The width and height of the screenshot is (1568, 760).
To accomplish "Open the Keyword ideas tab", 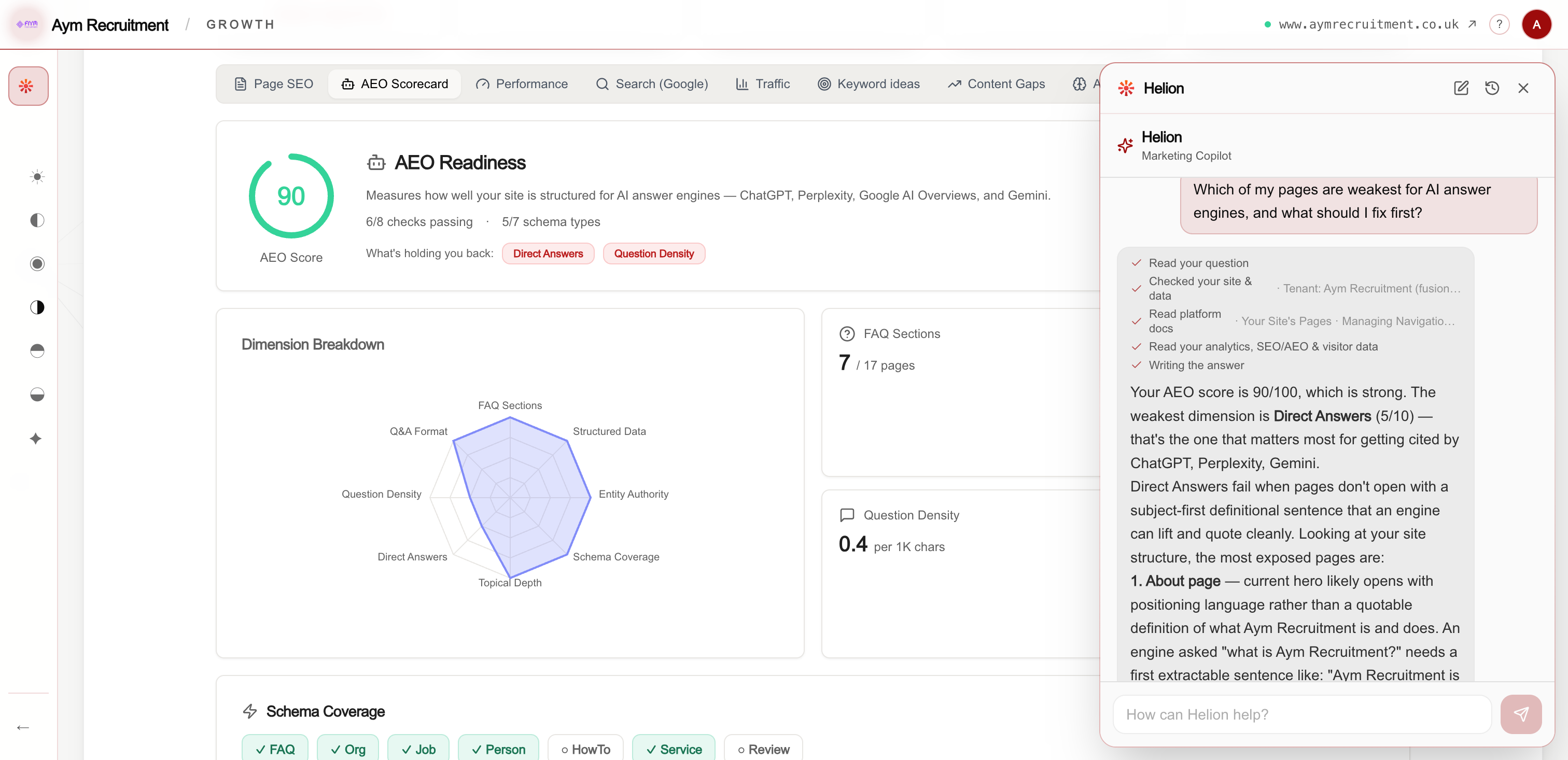I will (x=869, y=84).
